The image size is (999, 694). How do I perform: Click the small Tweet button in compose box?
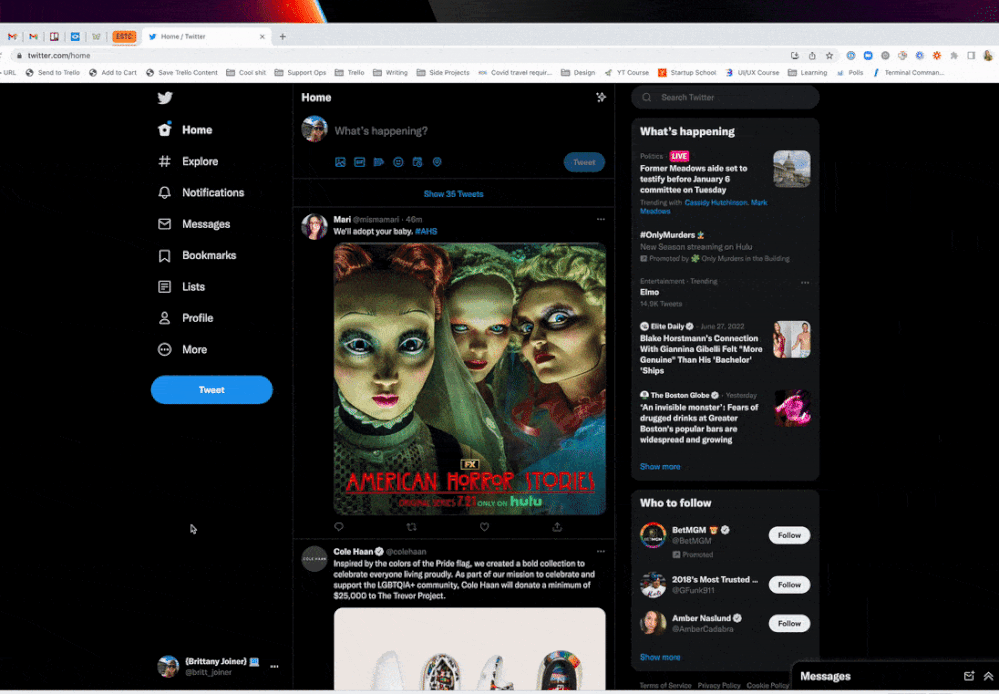[584, 162]
